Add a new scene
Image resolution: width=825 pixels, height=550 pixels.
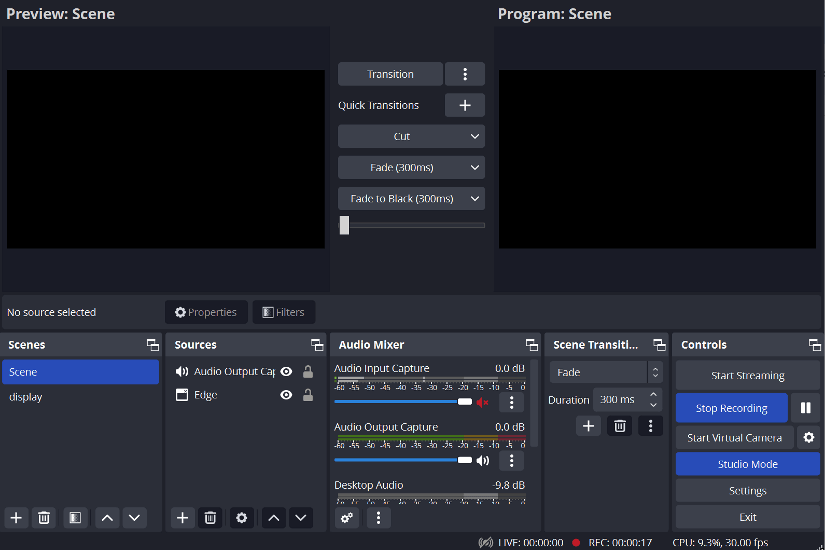click(16, 518)
